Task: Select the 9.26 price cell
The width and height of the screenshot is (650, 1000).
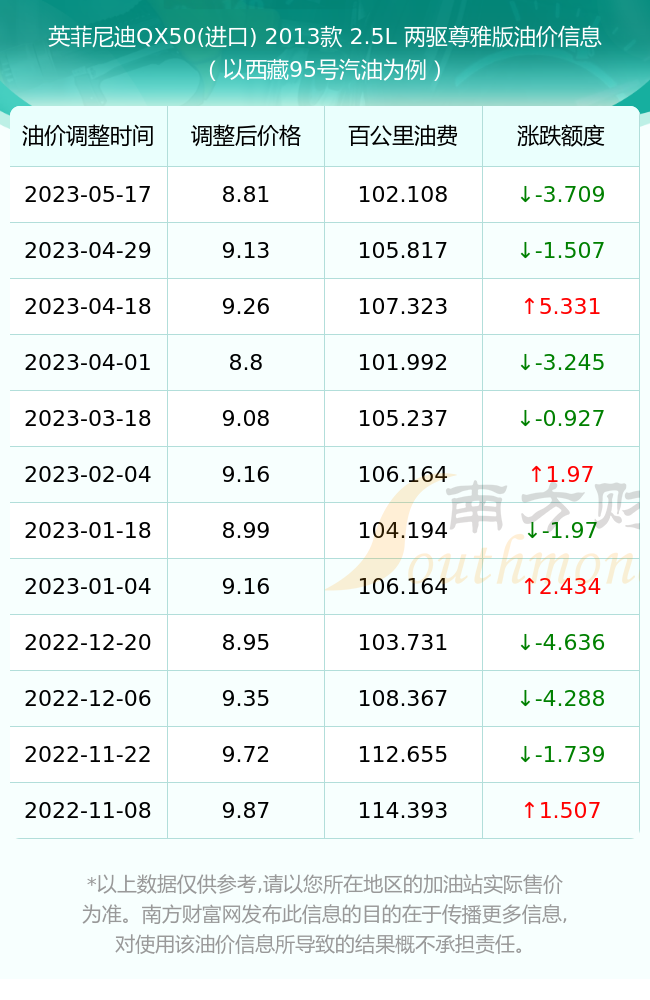Action: tap(246, 306)
